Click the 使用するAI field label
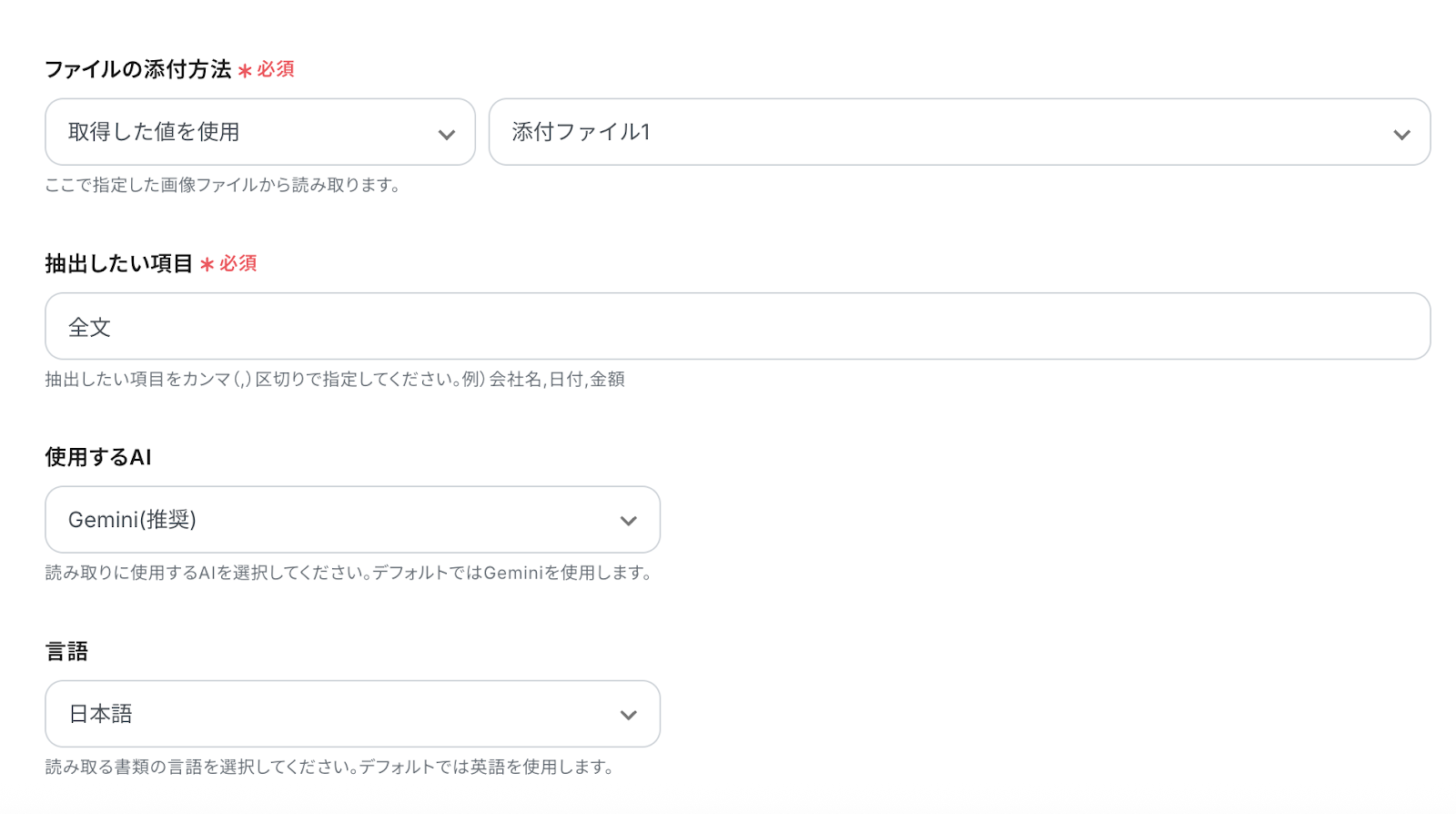The width and height of the screenshot is (1456, 814). (98, 457)
